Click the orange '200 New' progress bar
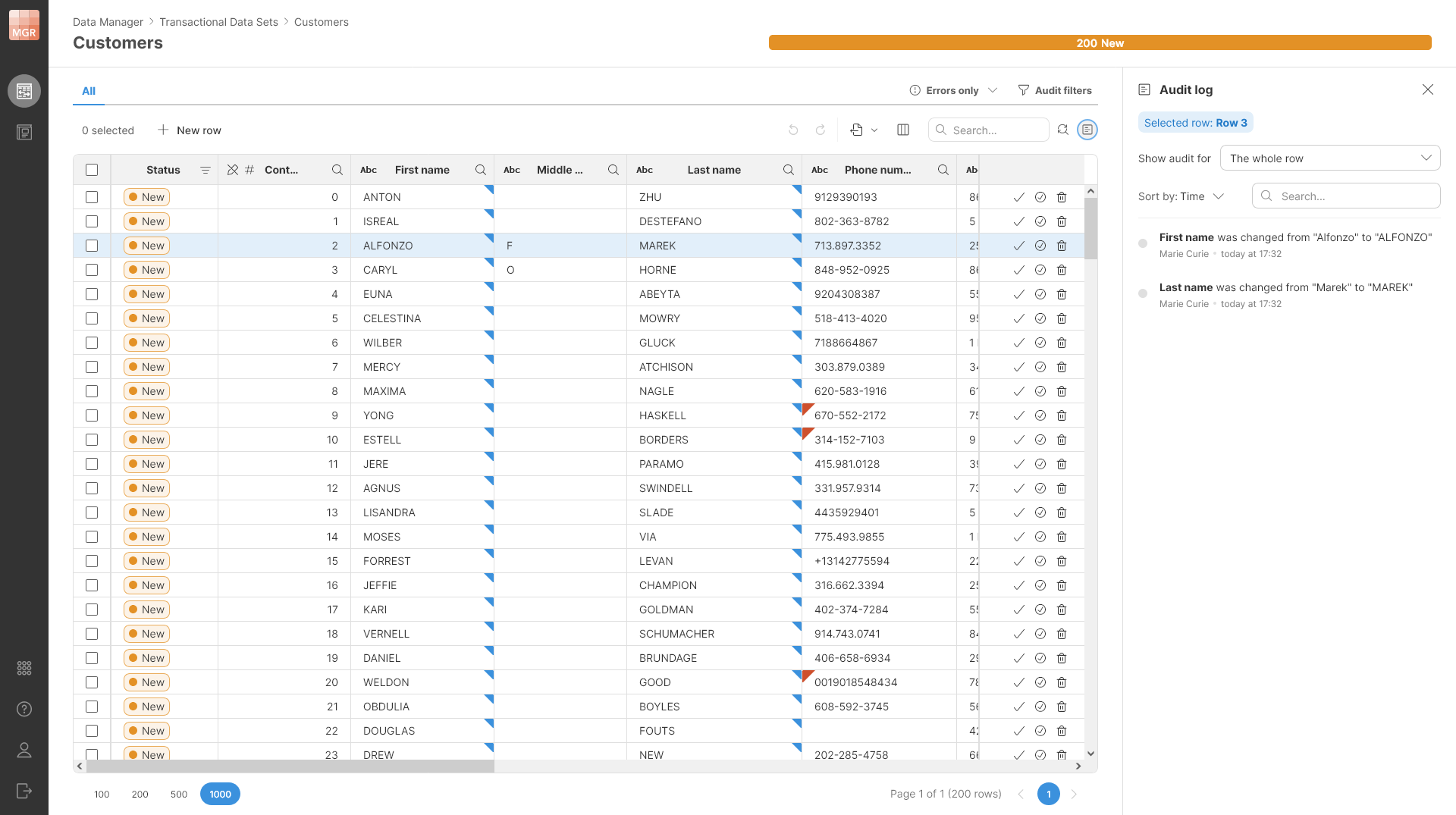This screenshot has width=1456, height=815. tap(1100, 42)
